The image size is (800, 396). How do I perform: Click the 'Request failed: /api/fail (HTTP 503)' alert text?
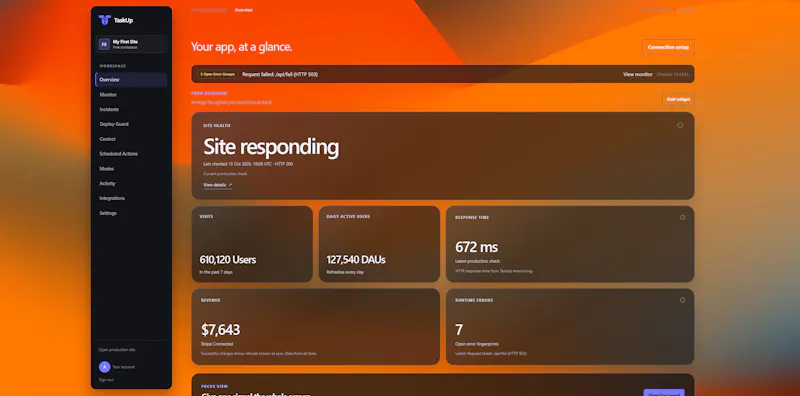[280, 74]
